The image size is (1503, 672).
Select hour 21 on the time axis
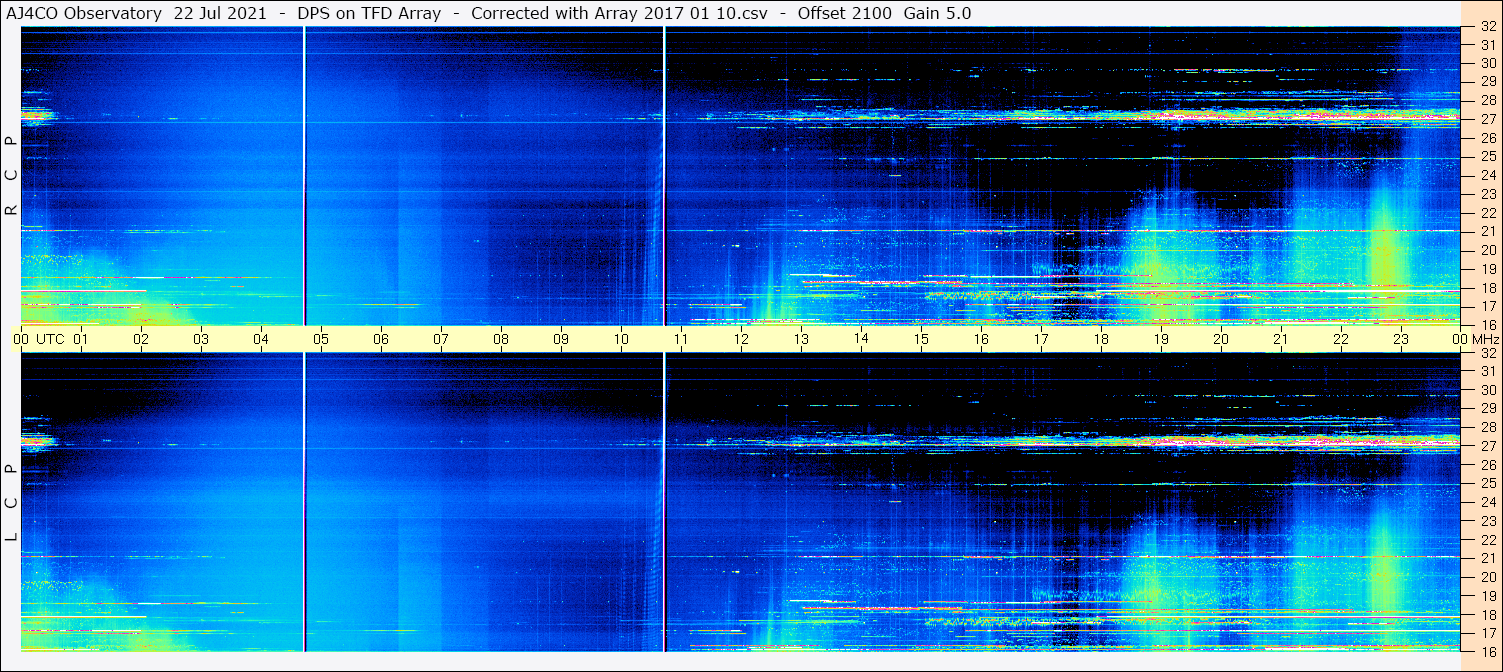1281,339
